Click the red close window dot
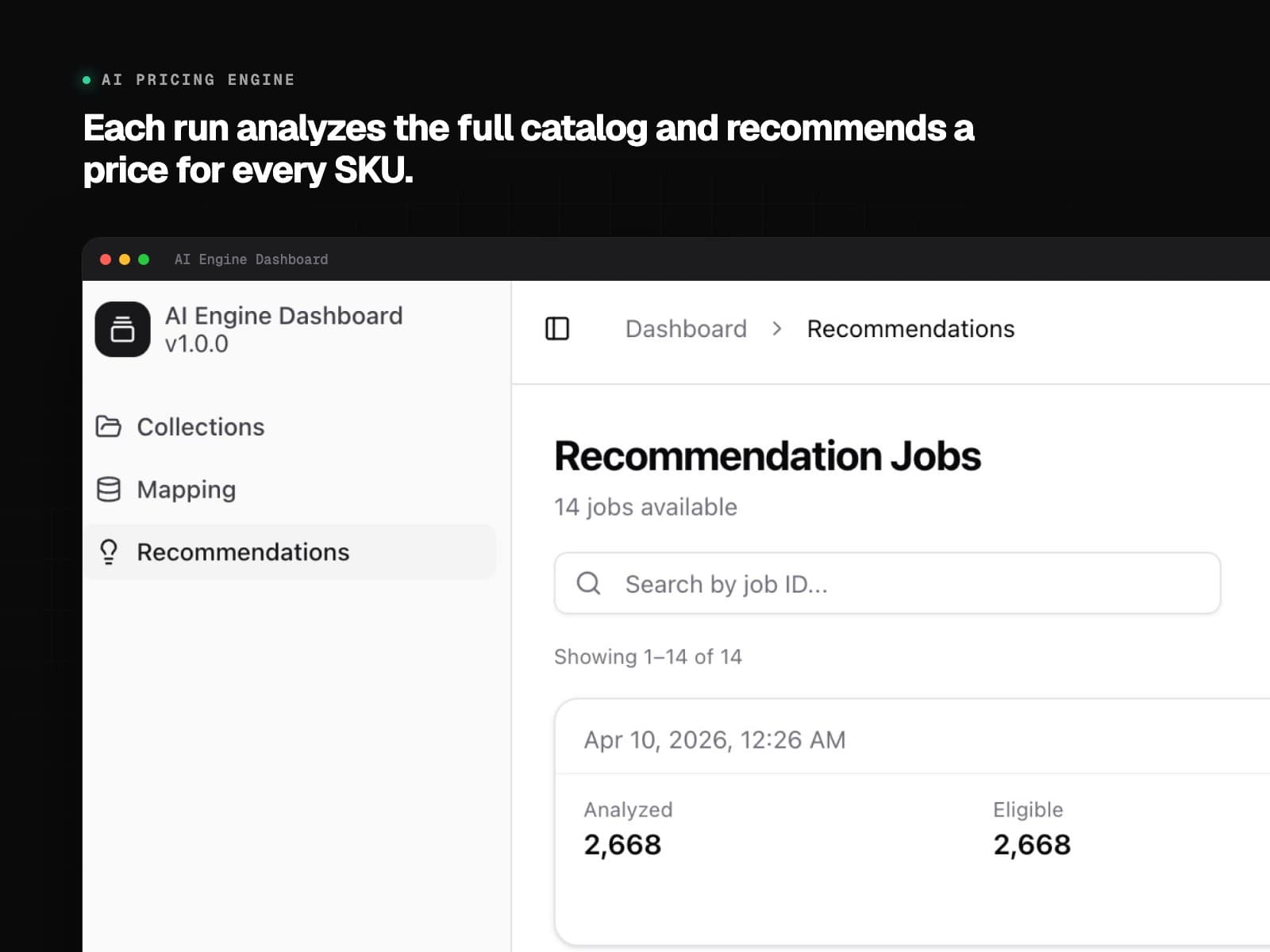This screenshot has height=952, width=1270. pos(106,259)
